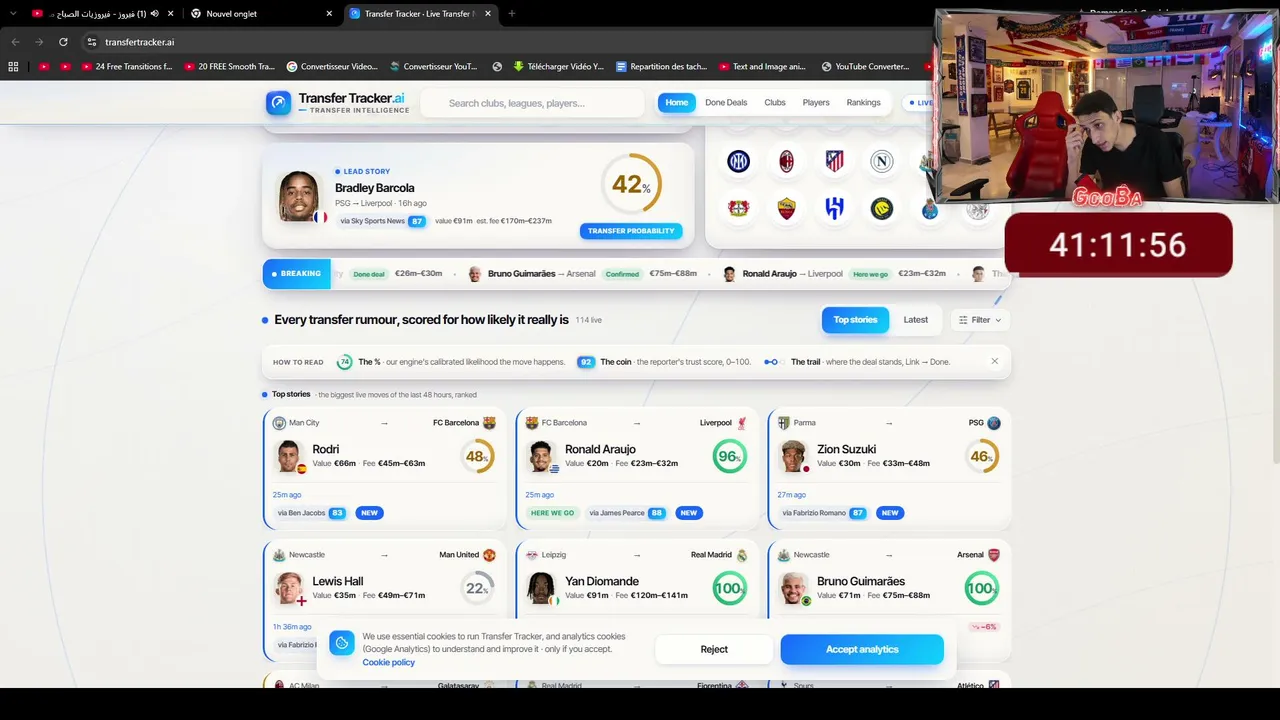Toggle the LIVE indicator in the site header
The height and width of the screenshot is (720, 1280).
click(x=919, y=103)
